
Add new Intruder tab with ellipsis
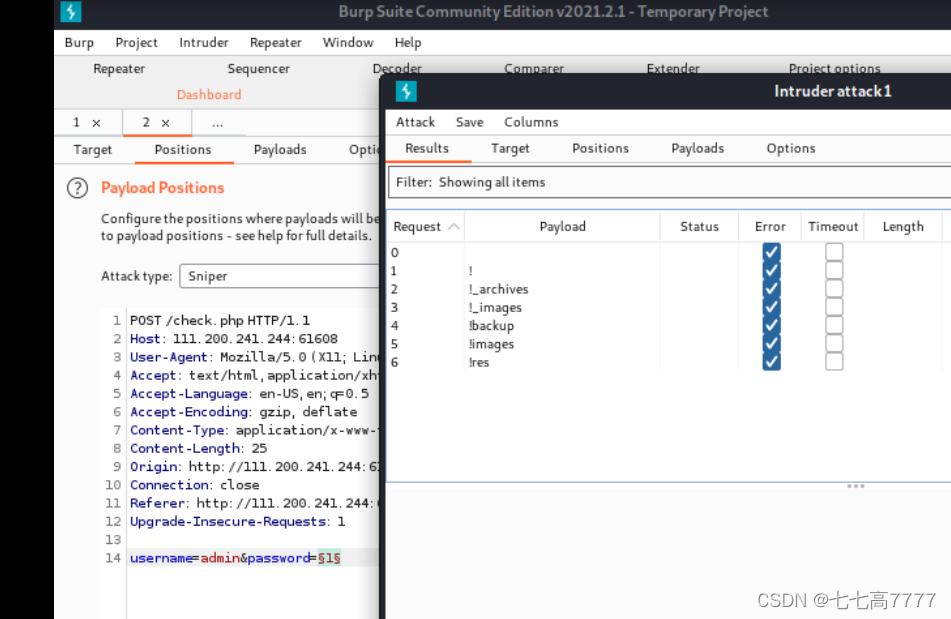pyautogui.click(x=218, y=123)
